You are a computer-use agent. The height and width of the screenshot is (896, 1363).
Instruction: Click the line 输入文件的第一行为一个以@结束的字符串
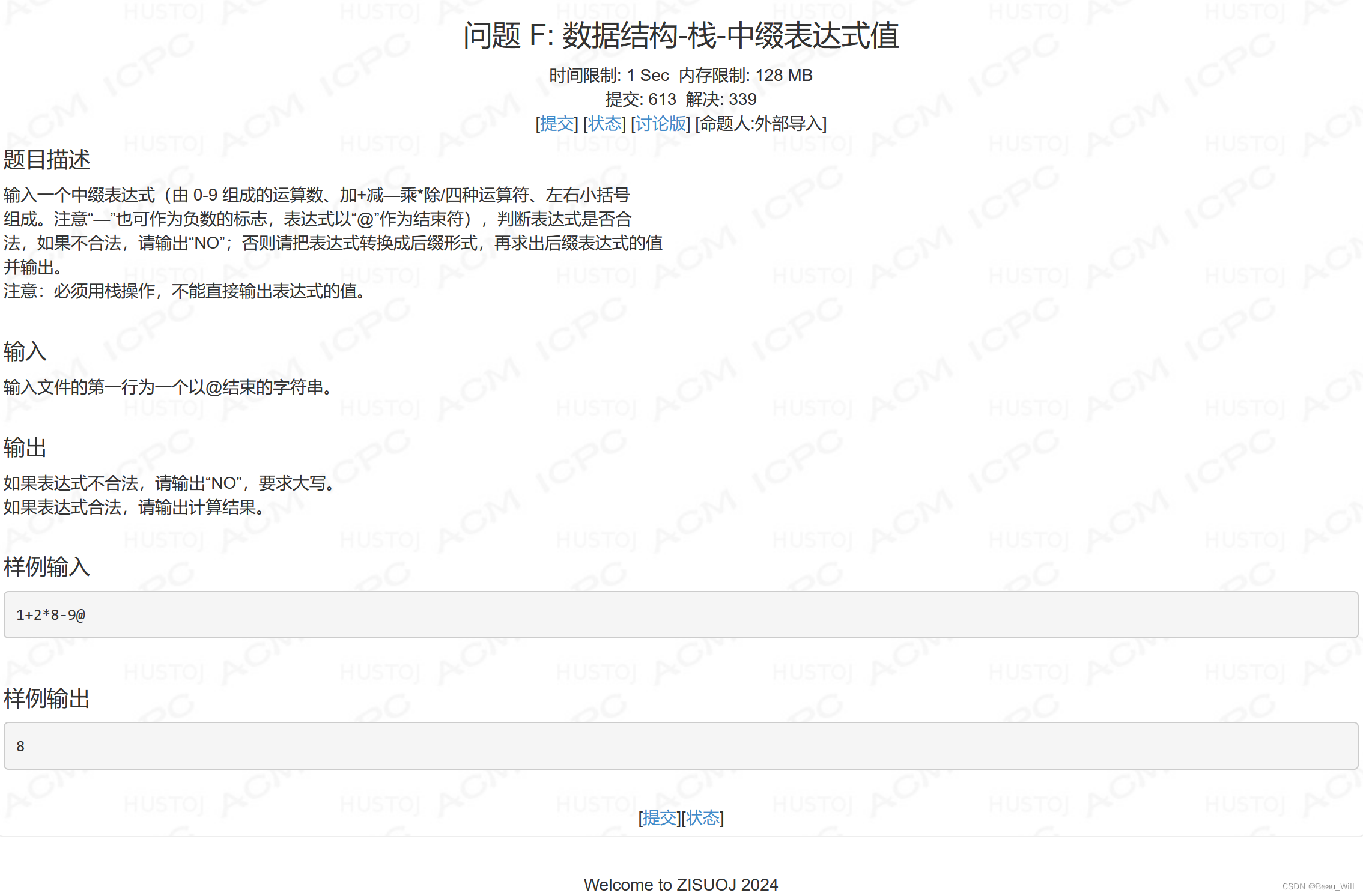click(x=168, y=387)
